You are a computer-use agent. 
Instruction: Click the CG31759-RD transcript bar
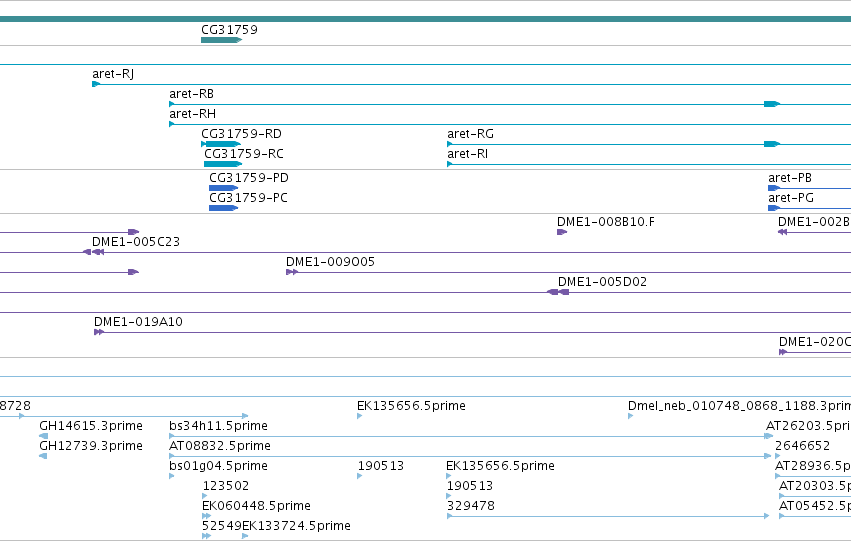pyautogui.click(x=221, y=144)
